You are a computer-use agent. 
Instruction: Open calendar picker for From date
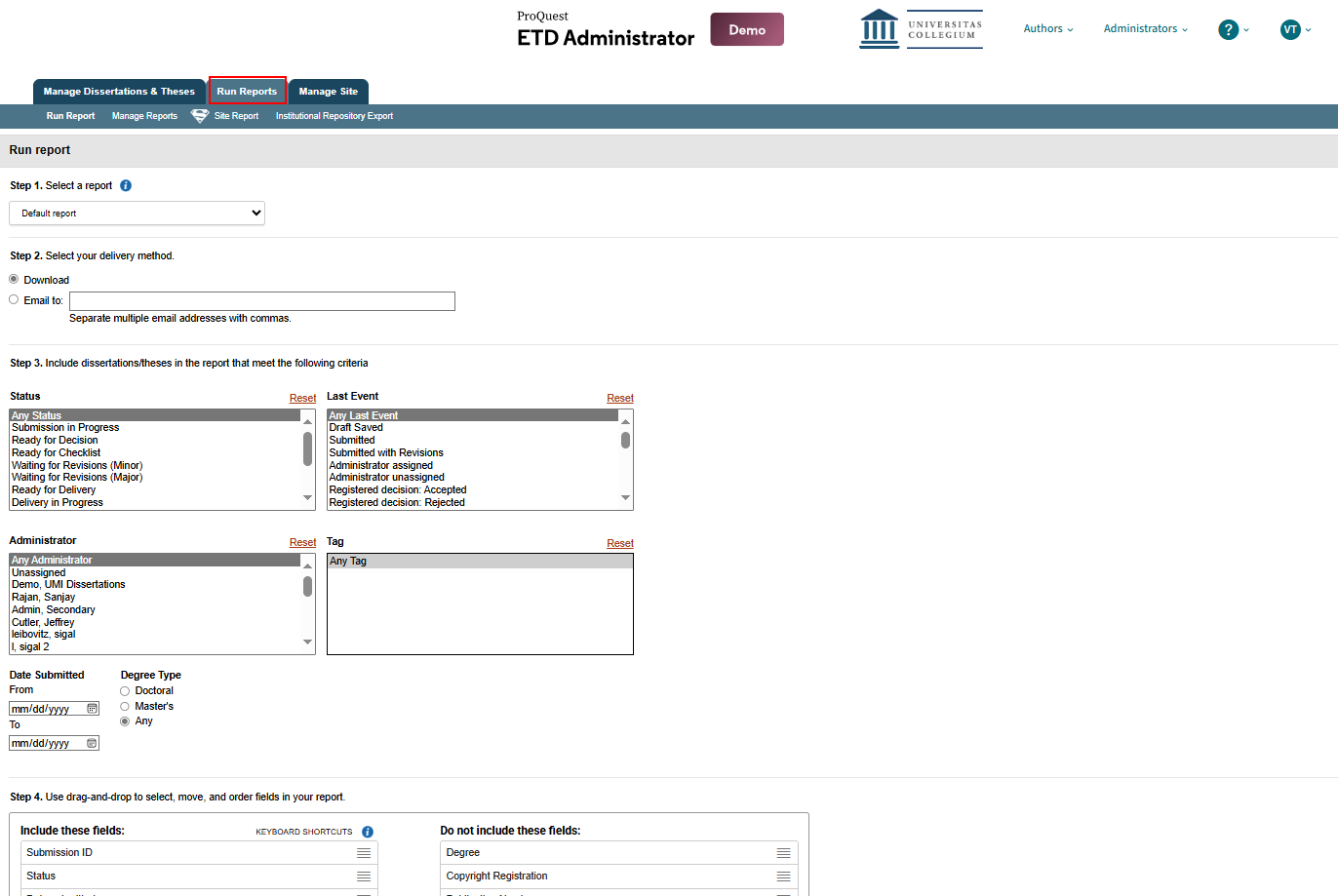93,709
